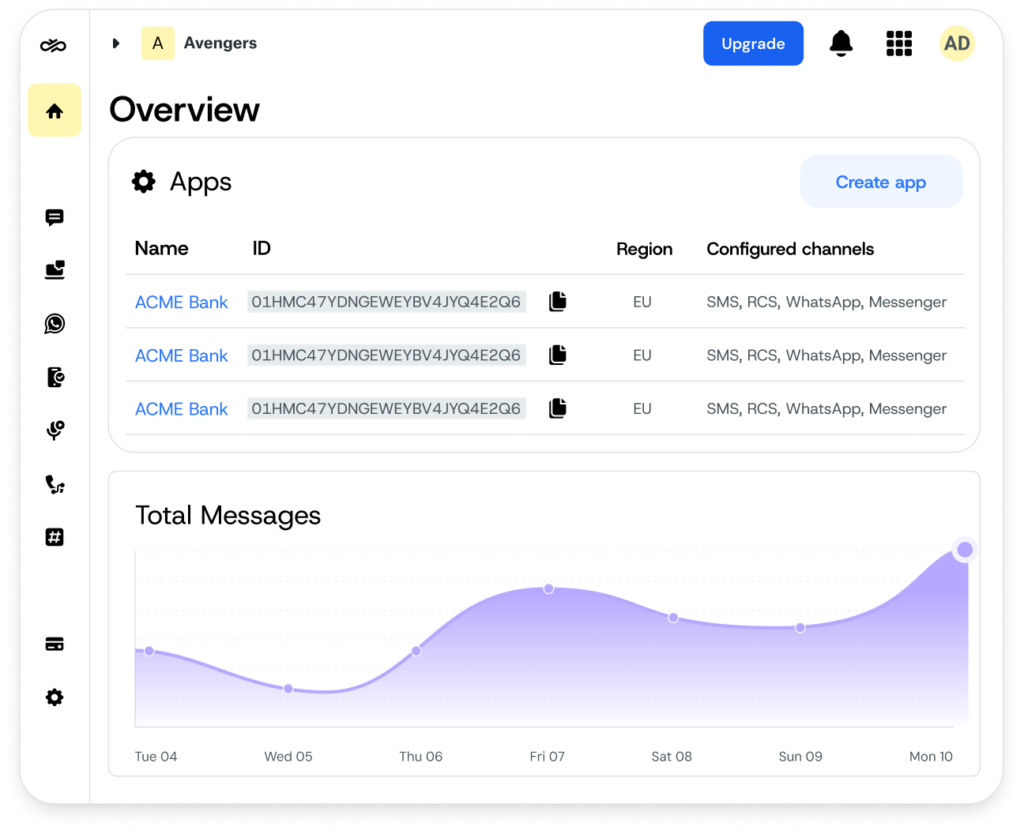Open the phone verification sidebar icon
Screen dimensions: 1024x827
pos(56,377)
